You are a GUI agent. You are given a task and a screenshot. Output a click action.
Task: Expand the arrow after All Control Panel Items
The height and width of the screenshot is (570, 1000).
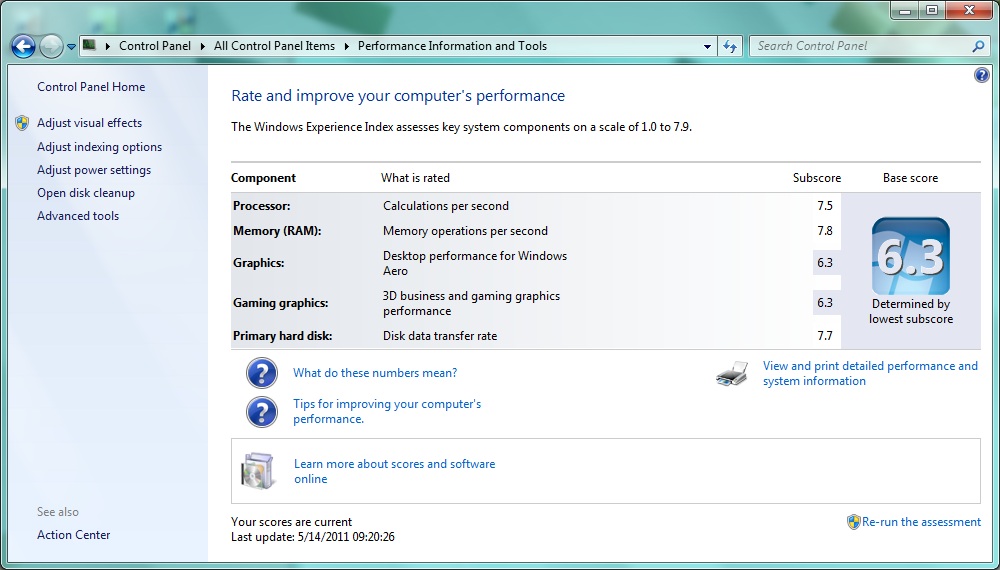tap(346, 46)
